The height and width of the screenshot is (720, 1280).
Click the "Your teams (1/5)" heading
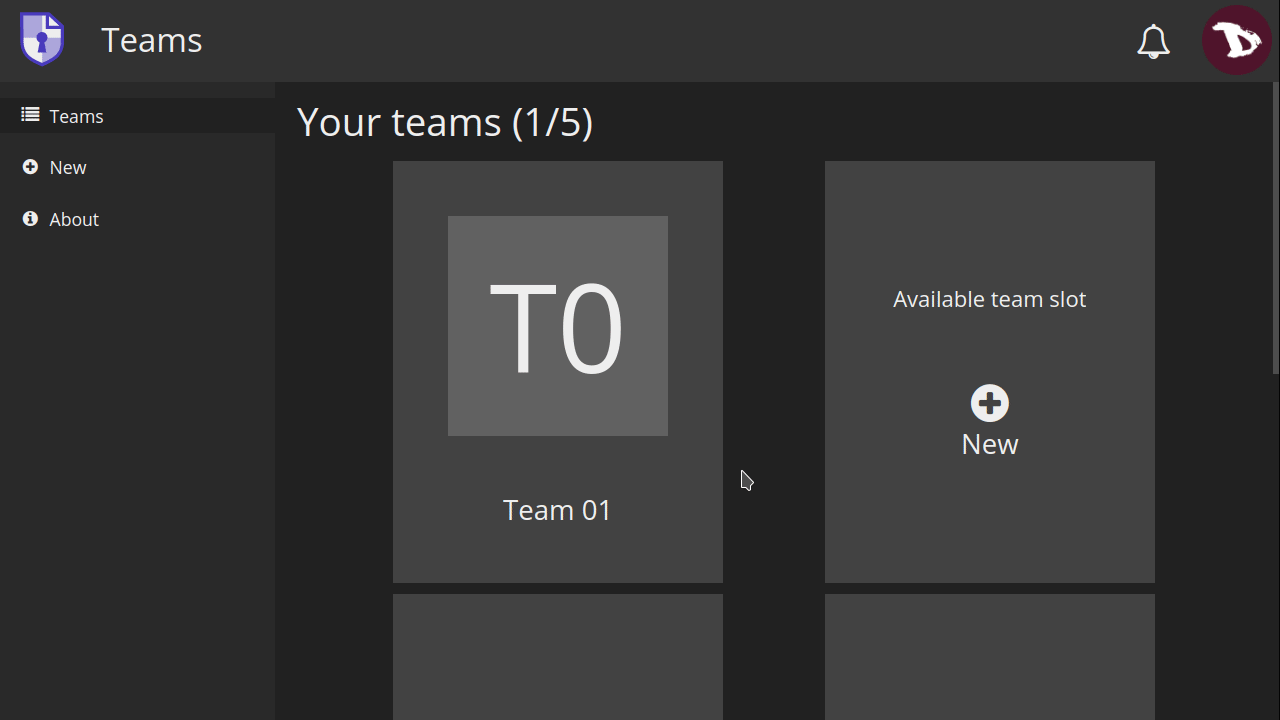(x=445, y=122)
